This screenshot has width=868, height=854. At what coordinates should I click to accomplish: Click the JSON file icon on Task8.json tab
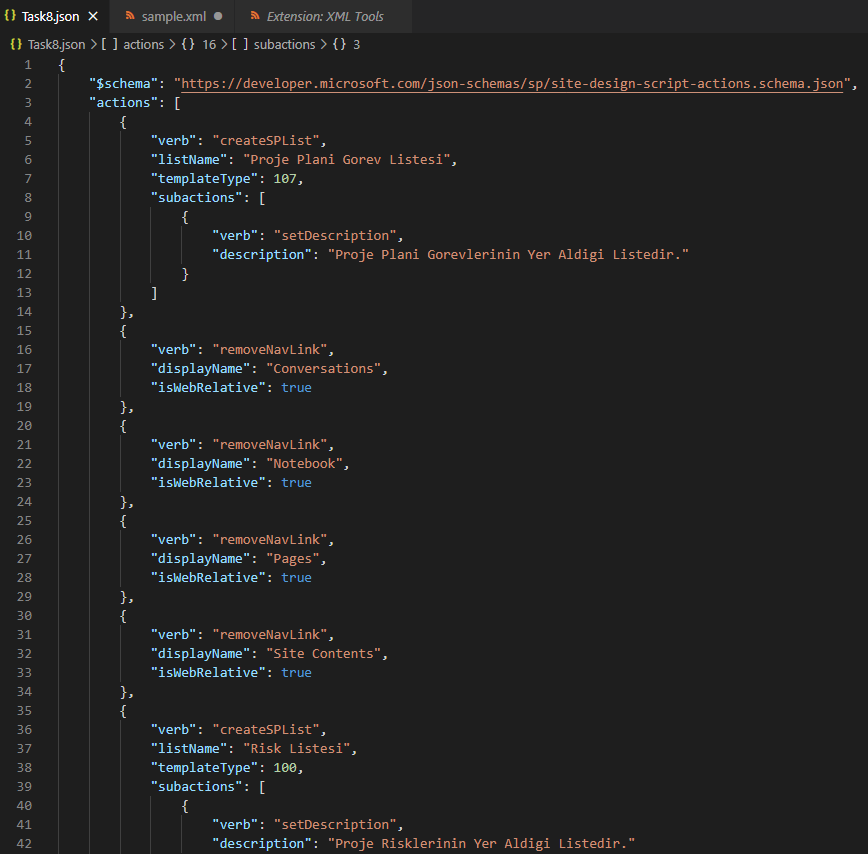(10, 15)
